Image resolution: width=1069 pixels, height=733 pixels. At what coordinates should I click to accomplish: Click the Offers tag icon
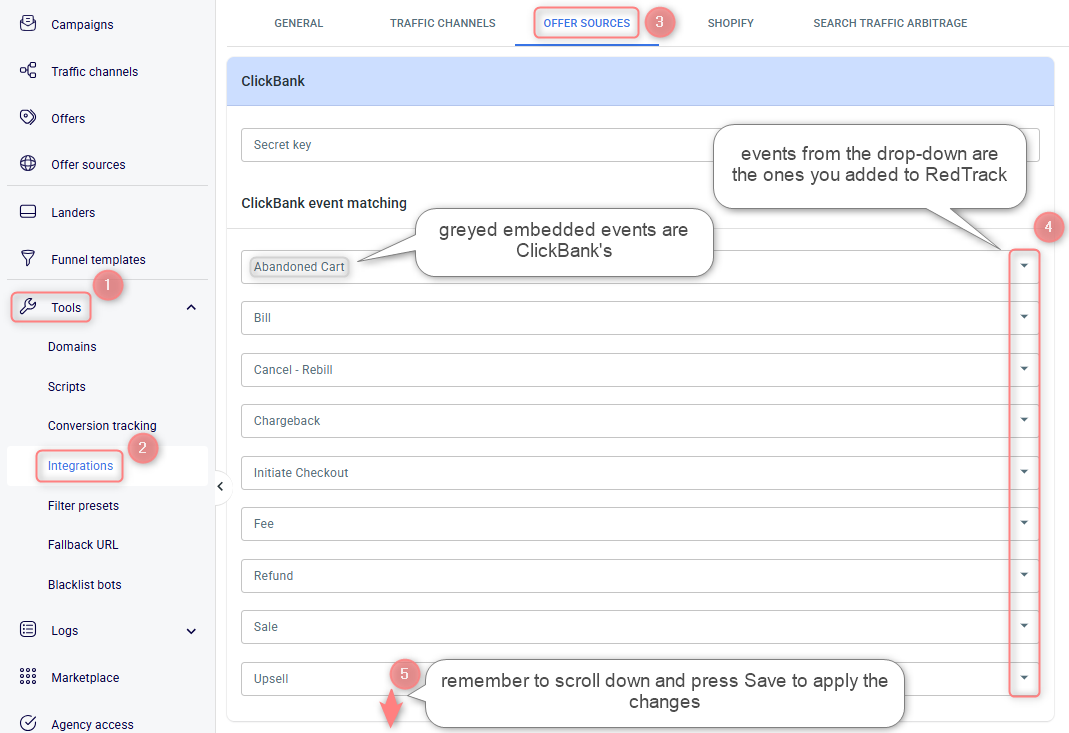point(28,117)
